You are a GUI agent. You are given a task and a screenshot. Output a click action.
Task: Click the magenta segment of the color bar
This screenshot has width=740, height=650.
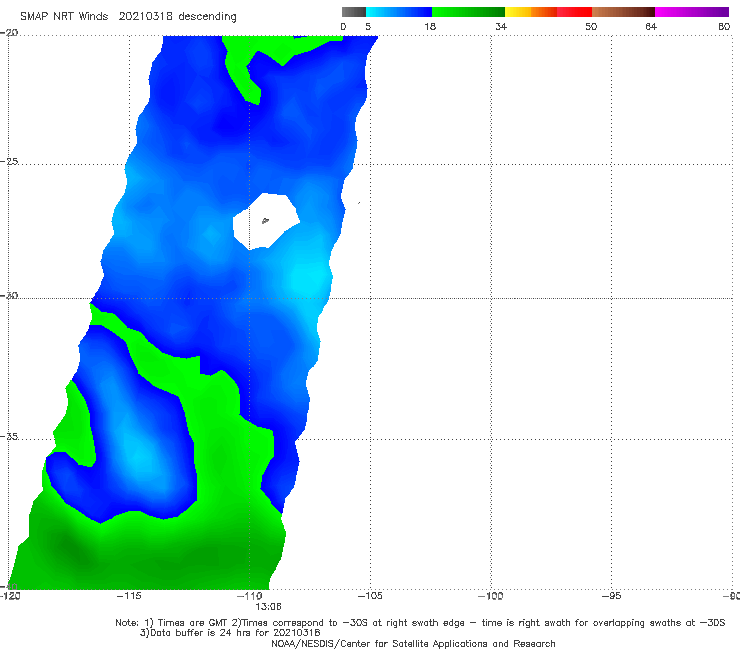[691, 12]
